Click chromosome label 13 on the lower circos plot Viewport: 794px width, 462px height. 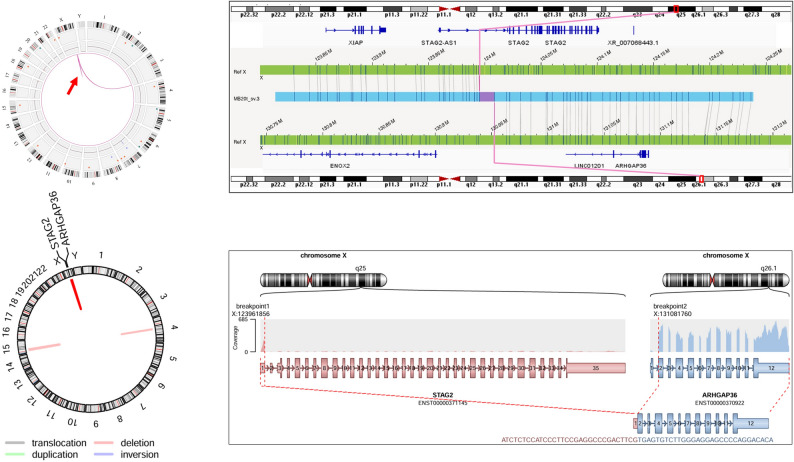point(19,384)
